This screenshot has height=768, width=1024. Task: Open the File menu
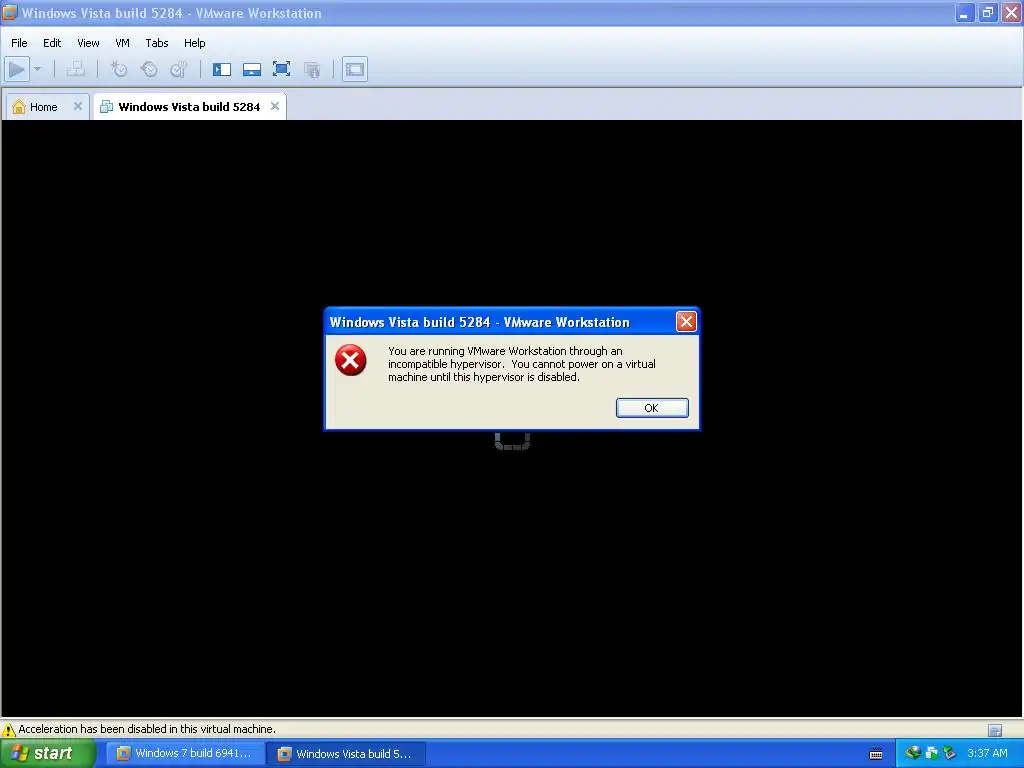pyautogui.click(x=19, y=43)
